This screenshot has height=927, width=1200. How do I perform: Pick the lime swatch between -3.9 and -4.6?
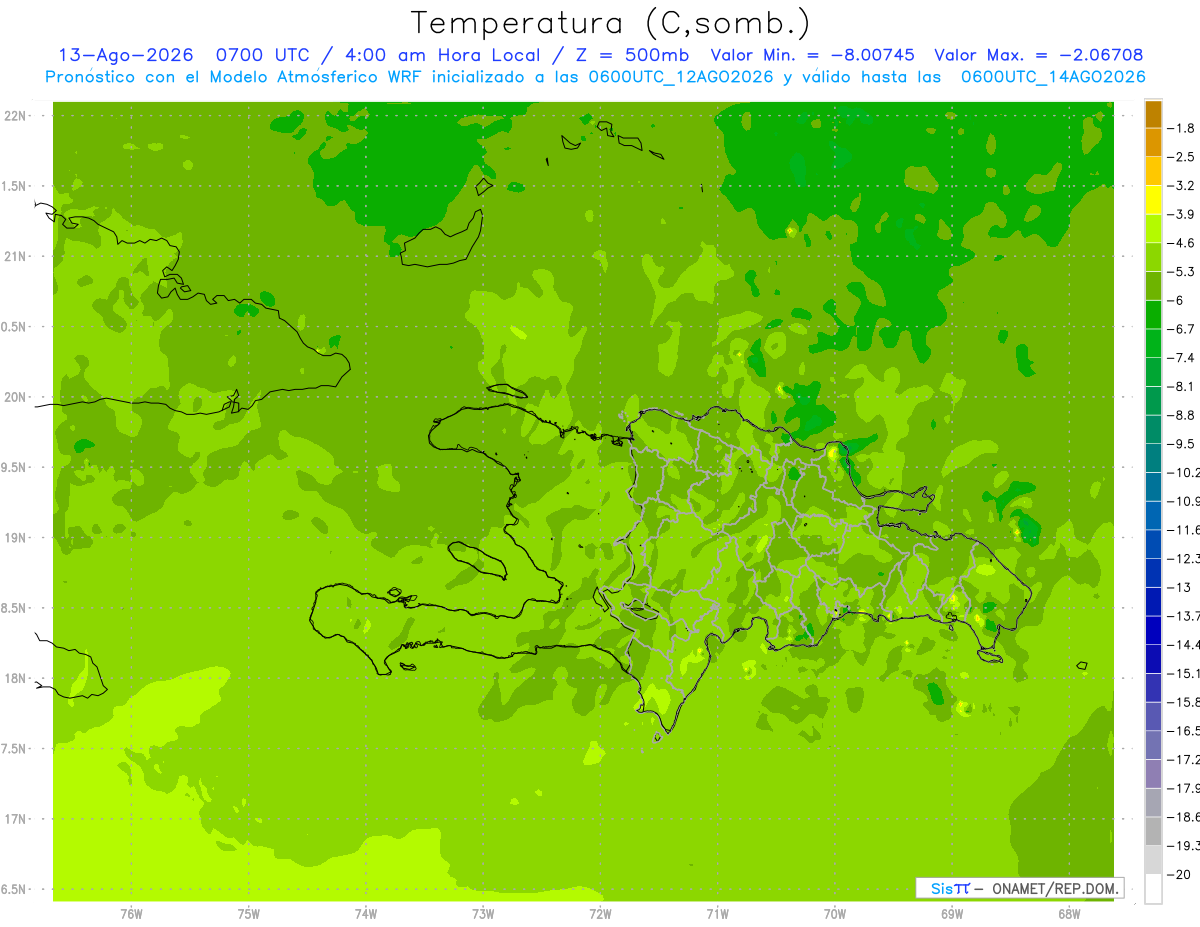pyautogui.click(x=1153, y=228)
